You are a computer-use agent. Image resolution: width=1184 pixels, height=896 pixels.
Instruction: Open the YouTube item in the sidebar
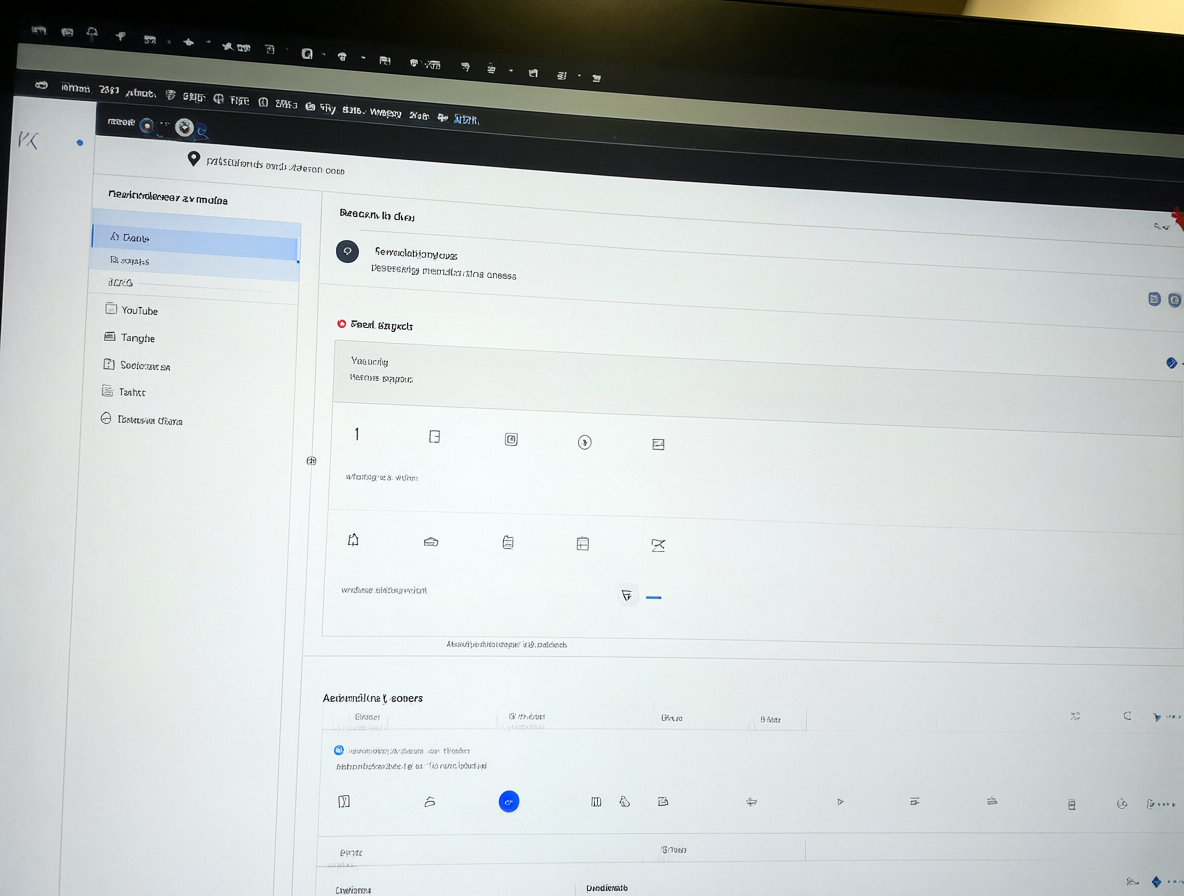point(131,309)
